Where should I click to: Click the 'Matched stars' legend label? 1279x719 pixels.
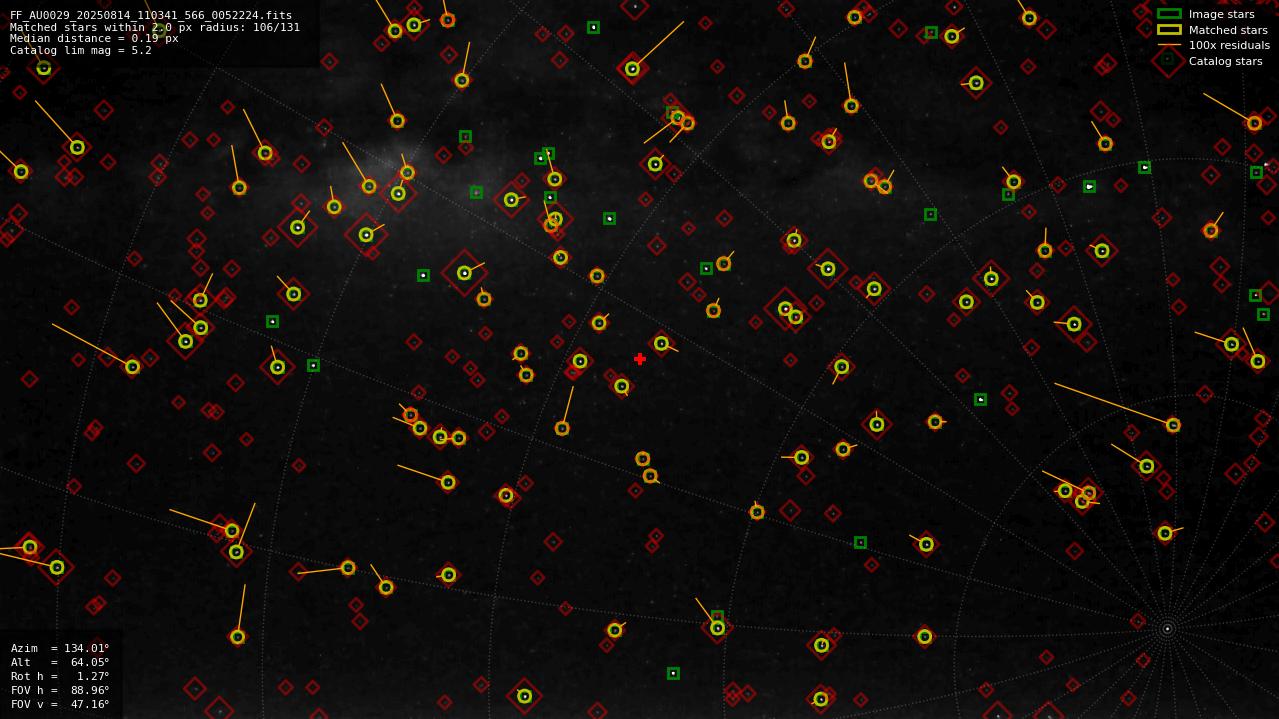1228,30
